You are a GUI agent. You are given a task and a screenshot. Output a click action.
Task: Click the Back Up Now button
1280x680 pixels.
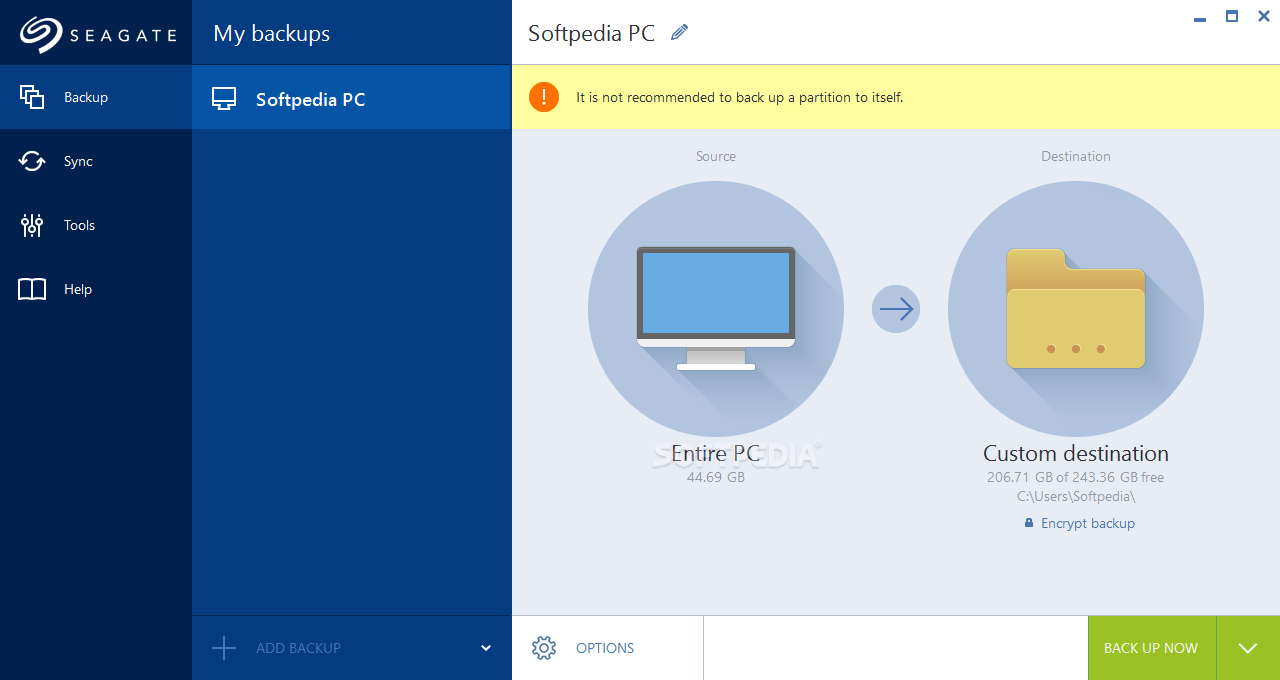[x=1151, y=647]
